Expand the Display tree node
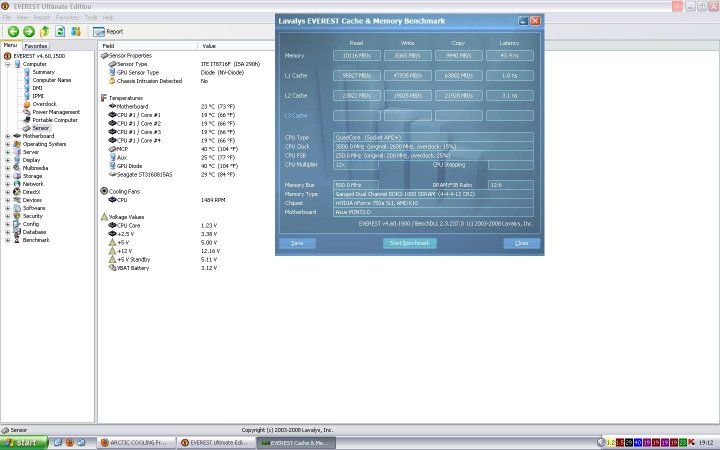Viewport: 720px width, 450px height. pyautogui.click(x=8, y=160)
